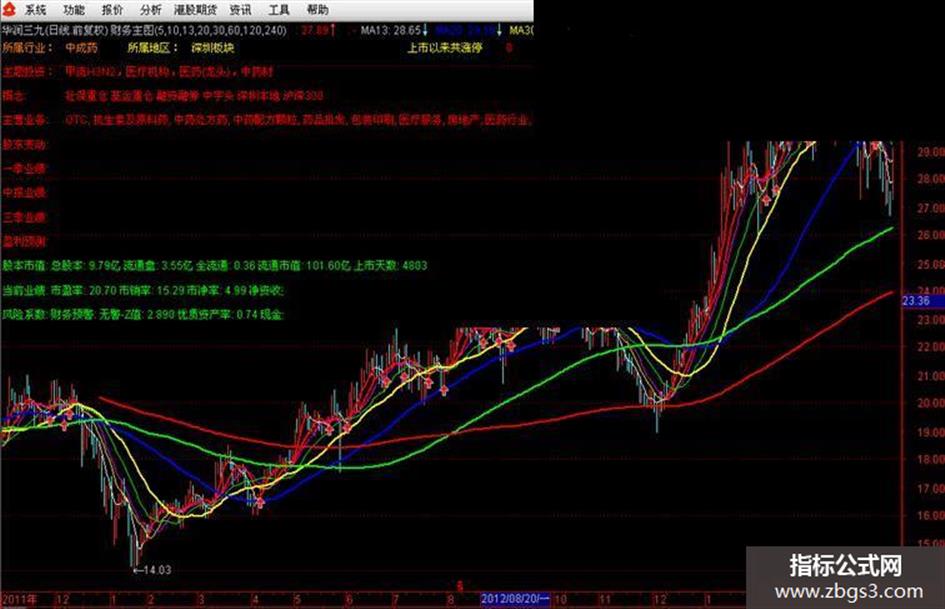Click the MA13: 28.65 indicator value
945x609 pixels.
(x=393, y=30)
